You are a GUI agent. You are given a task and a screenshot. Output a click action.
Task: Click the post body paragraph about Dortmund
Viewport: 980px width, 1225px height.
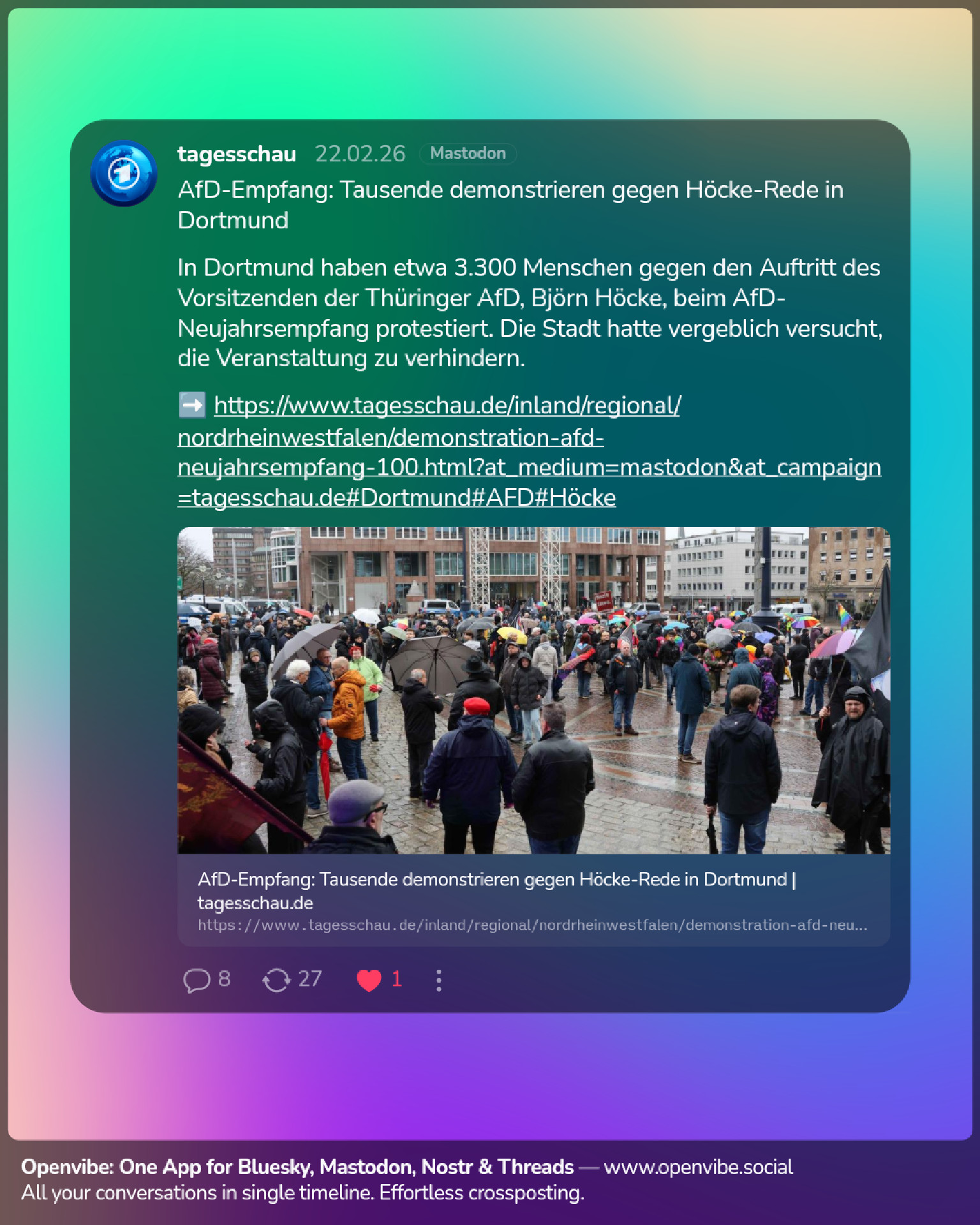click(530, 313)
